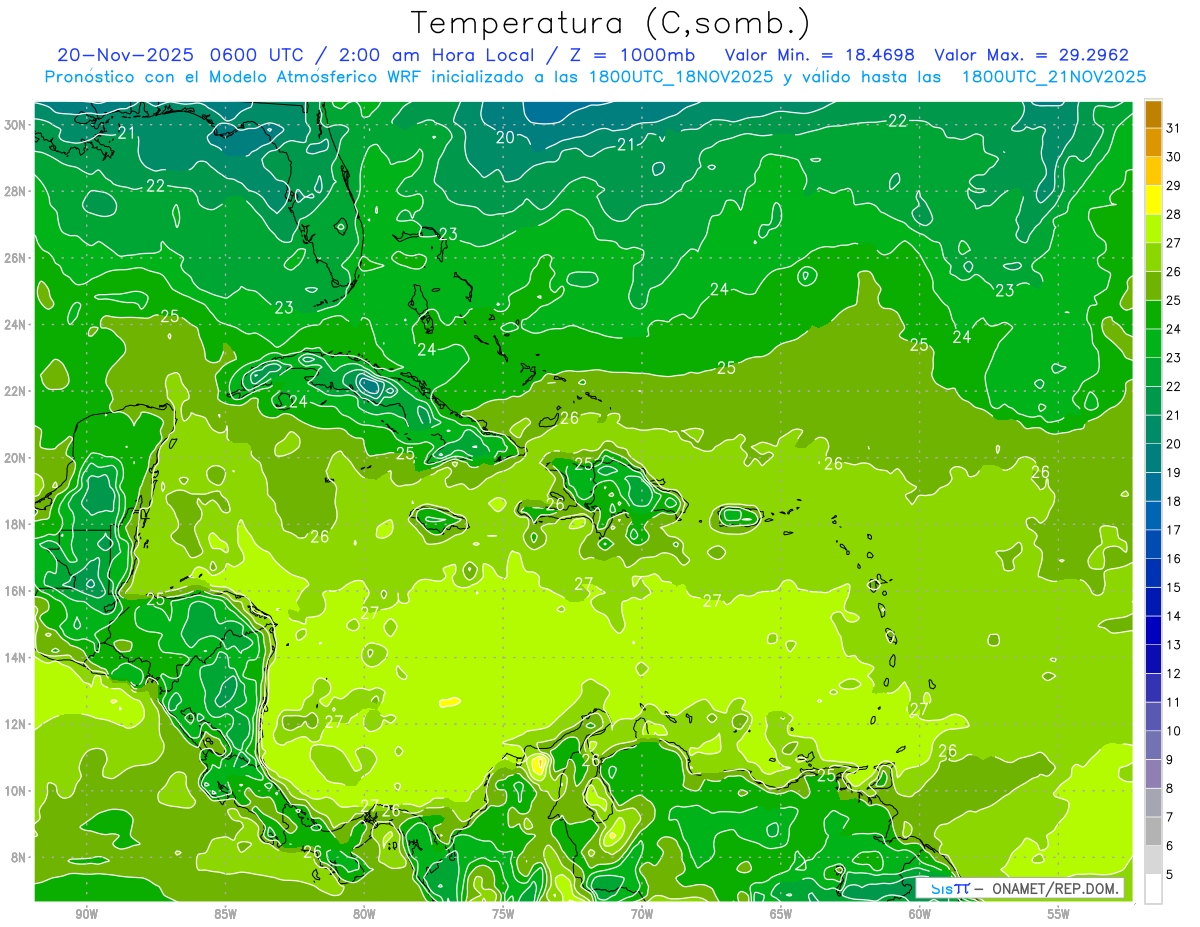Screen dimensions: 1200x927
Task: Pick the amber swatch between 29 and 30
Action: click(1153, 171)
